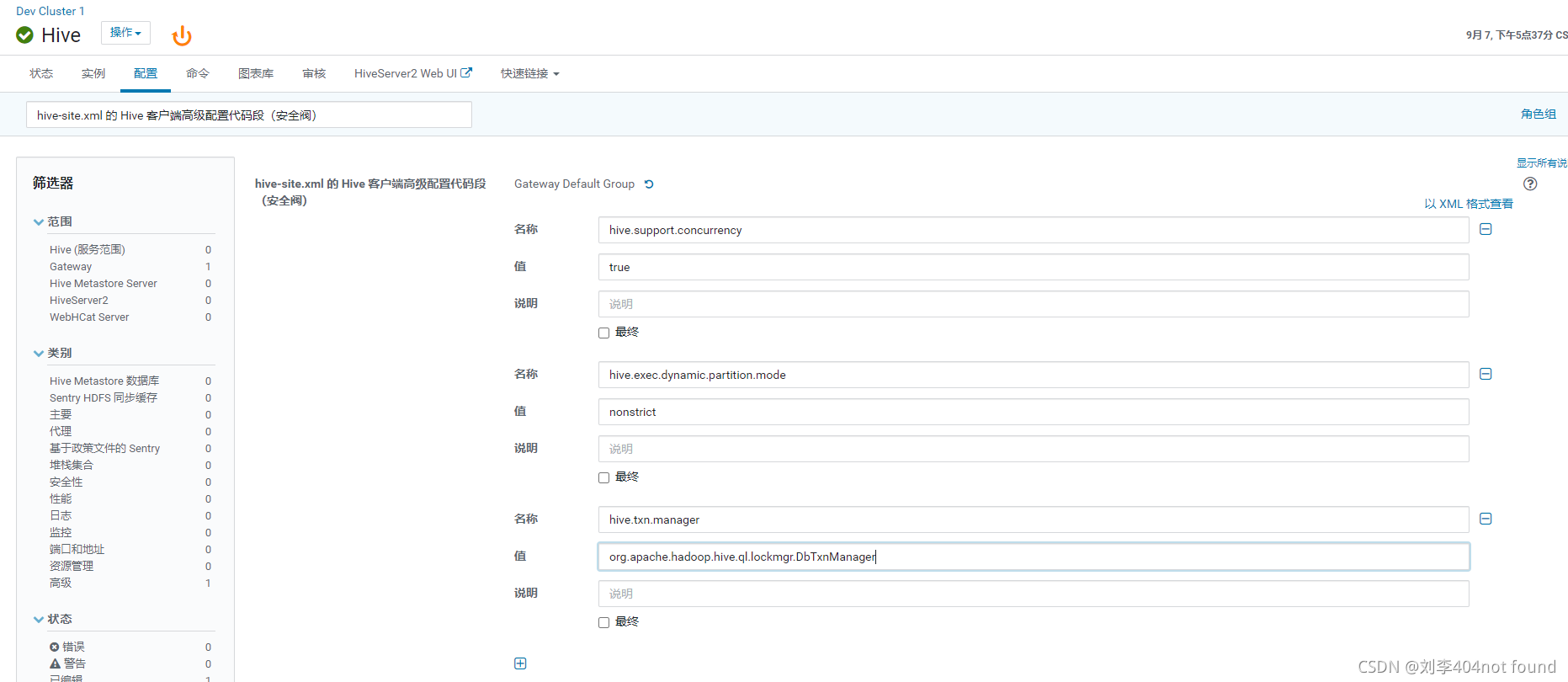Image resolution: width=1568 pixels, height=682 pixels.
Task: Click the orange power restart icon
Action: click(182, 35)
